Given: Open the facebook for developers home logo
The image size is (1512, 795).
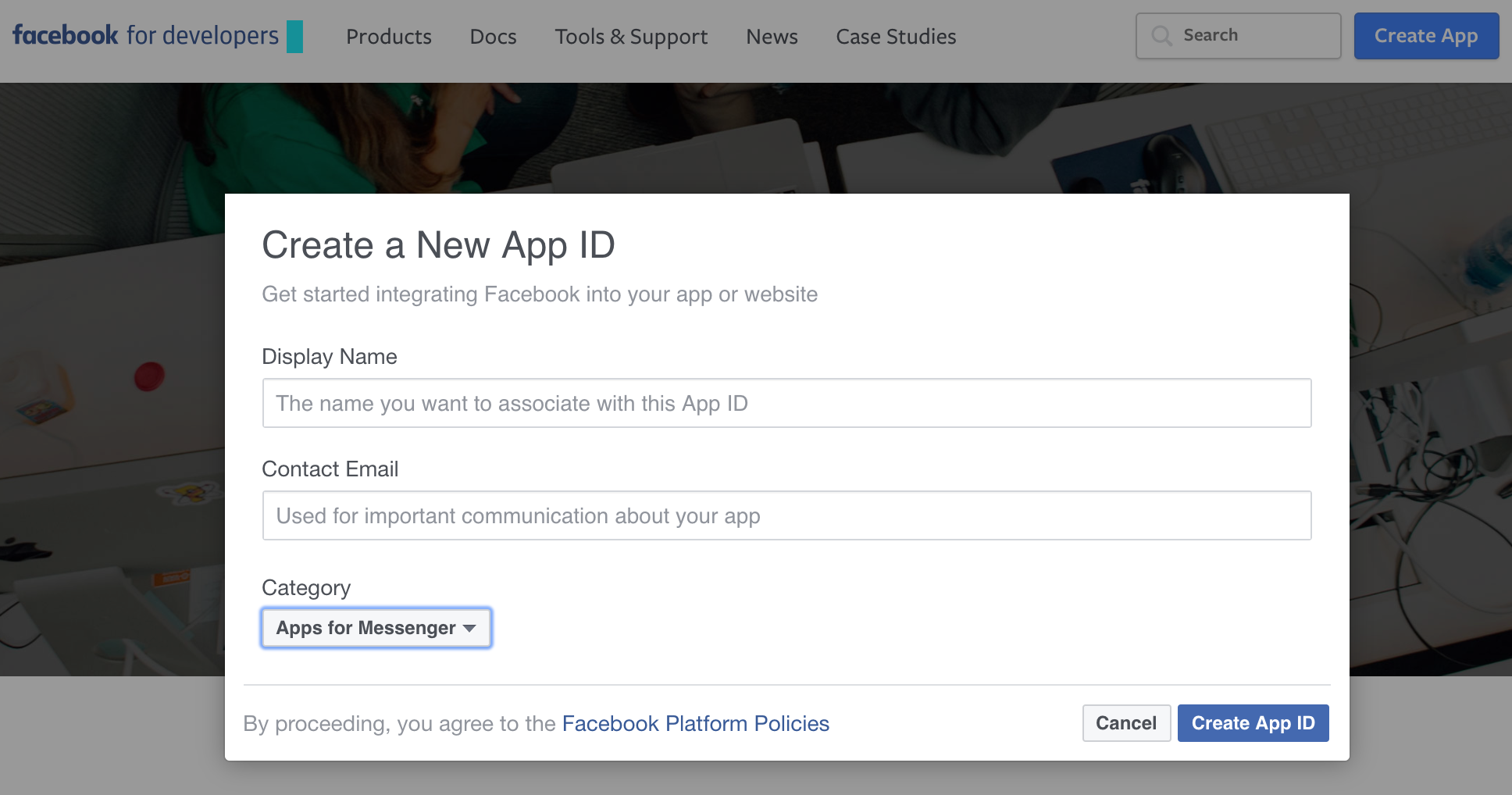Looking at the screenshot, I should point(145,36).
